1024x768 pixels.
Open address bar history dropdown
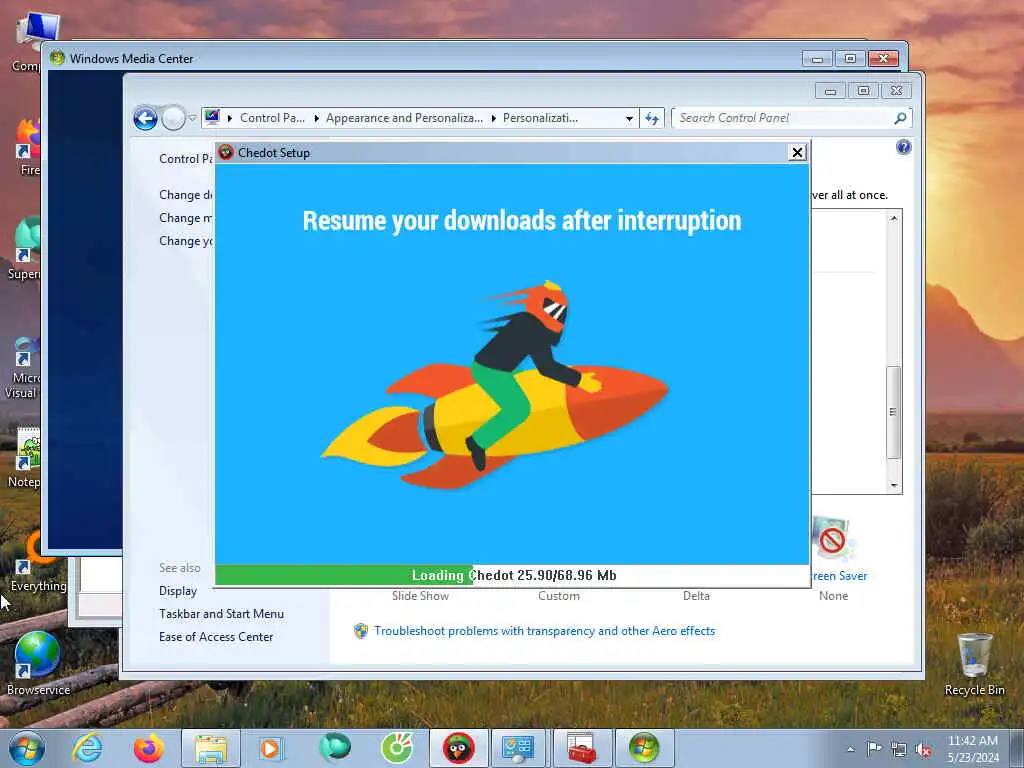(x=629, y=118)
